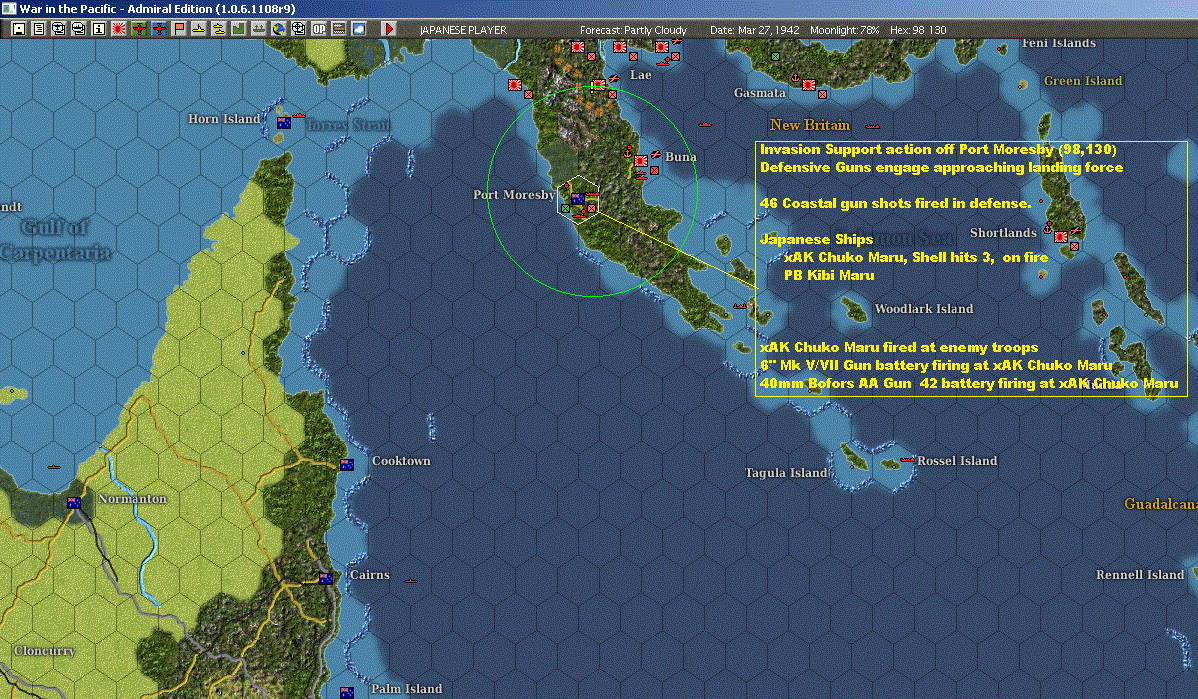Select the red ship near Rossel Island

[x=908, y=460]
